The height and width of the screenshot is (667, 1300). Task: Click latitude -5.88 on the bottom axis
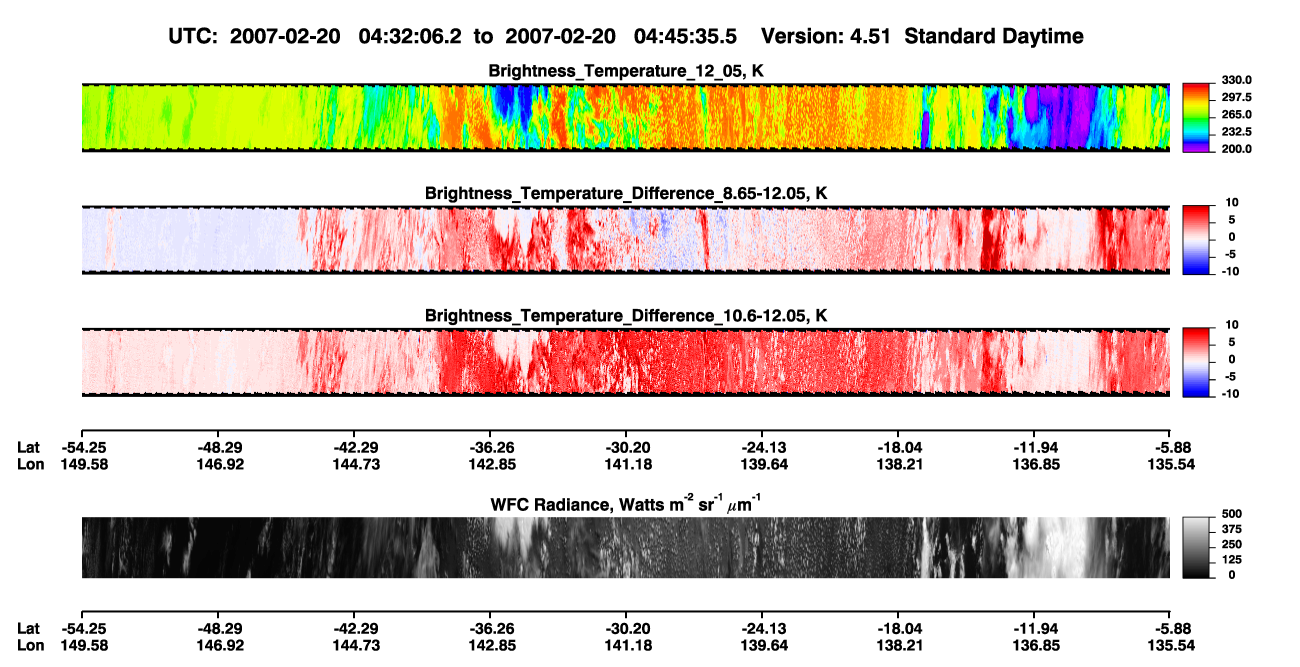1173,628
